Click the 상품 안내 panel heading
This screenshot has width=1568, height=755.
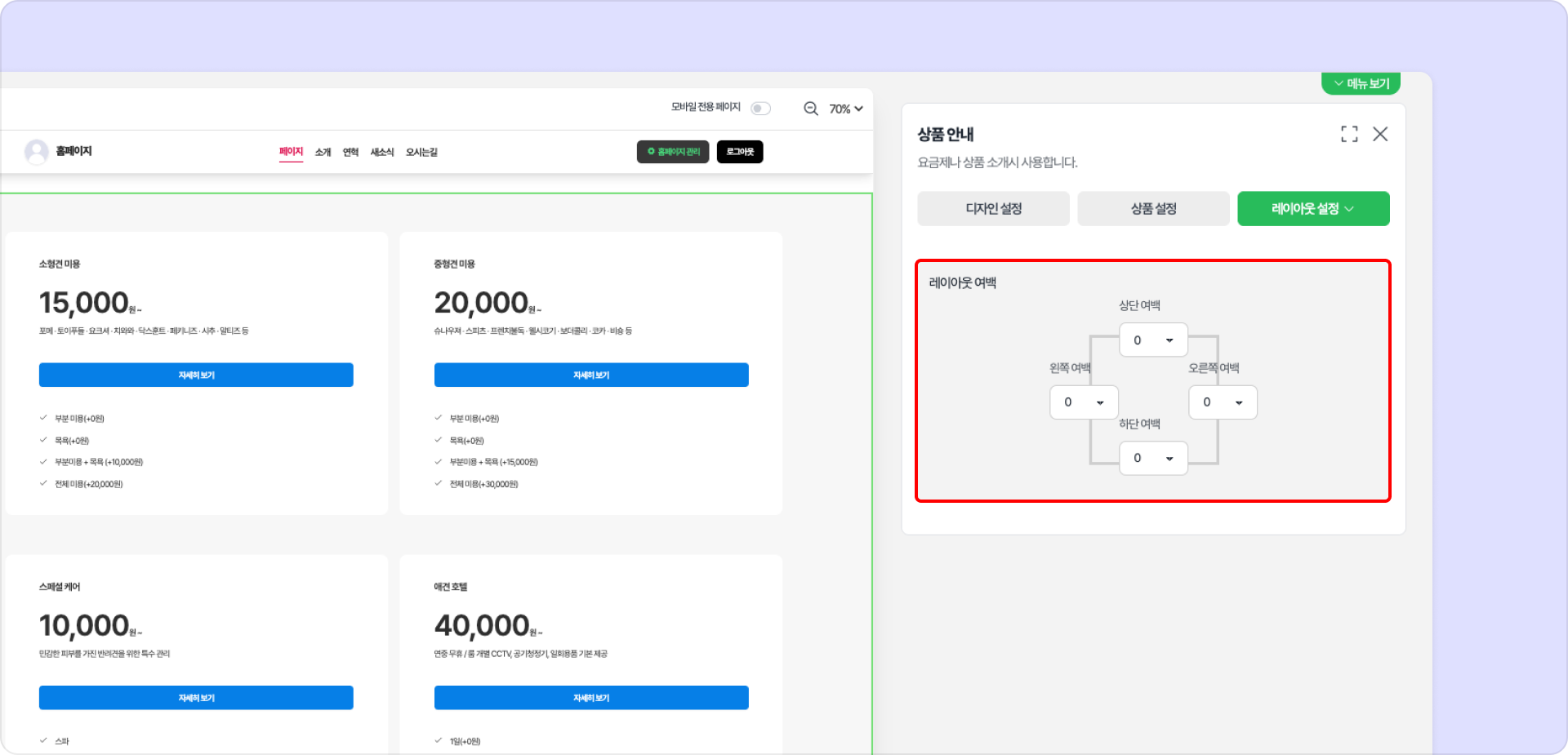click(946, 135)
